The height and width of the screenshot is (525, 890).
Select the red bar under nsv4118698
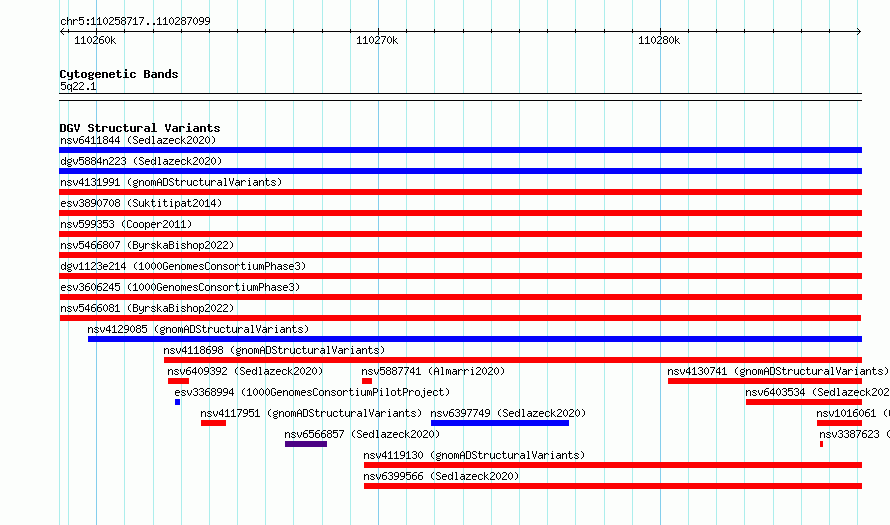coord(513,360)
